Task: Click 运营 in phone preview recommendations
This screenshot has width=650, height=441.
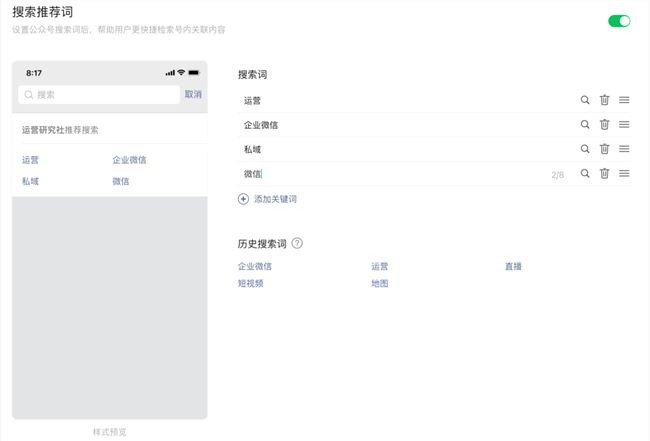Action: point(30,160)
